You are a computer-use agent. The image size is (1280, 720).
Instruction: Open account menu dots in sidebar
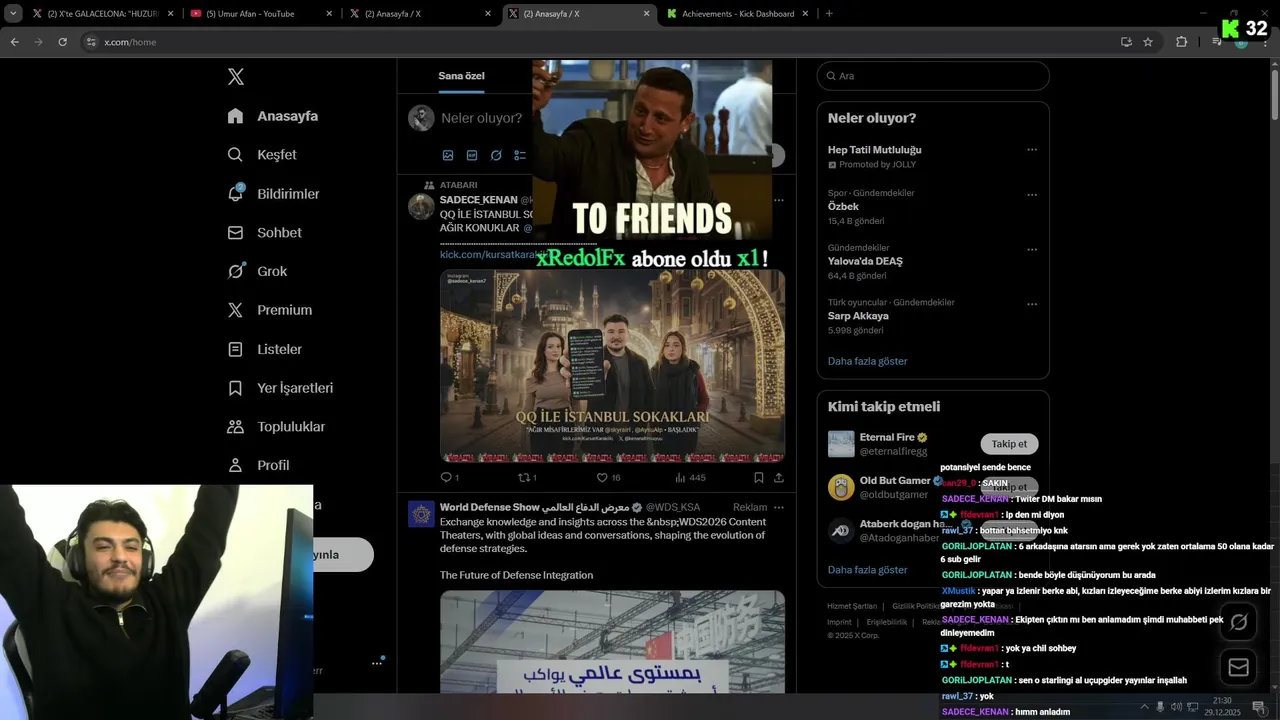[x=377, y=663]
